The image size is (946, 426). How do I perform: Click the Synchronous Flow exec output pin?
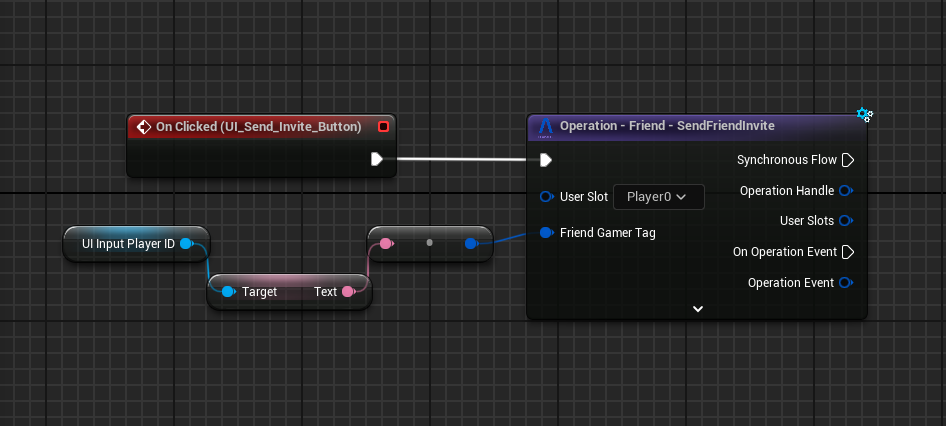click(848, 159)
